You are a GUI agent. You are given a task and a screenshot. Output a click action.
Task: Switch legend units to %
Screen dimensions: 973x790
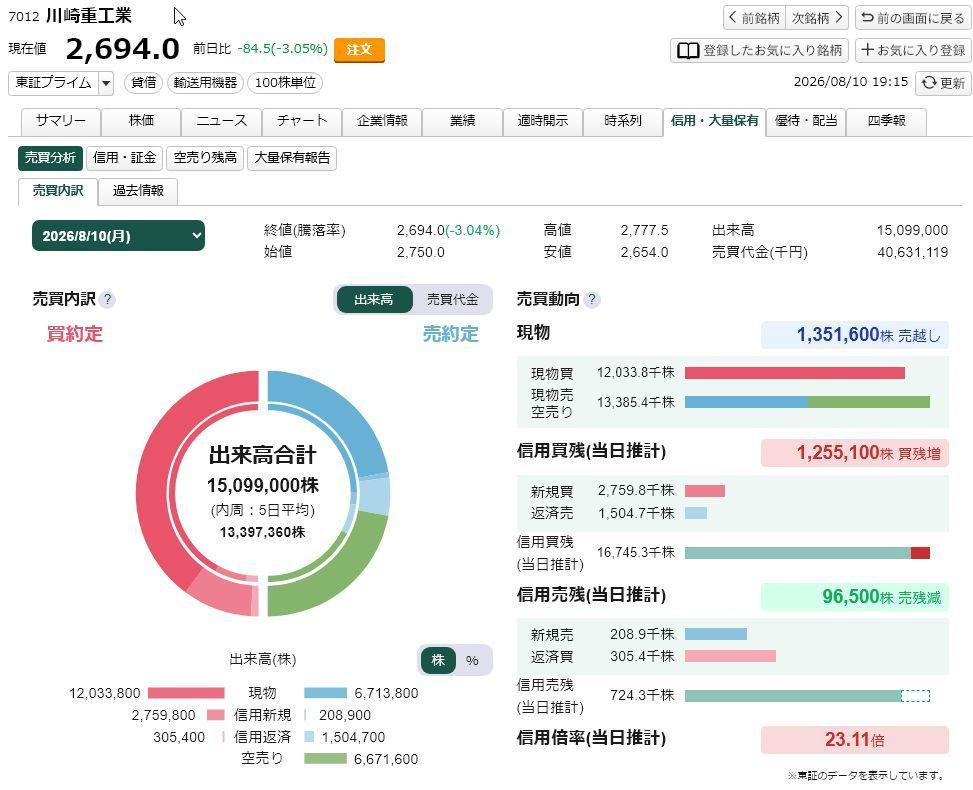coord(472,660)
